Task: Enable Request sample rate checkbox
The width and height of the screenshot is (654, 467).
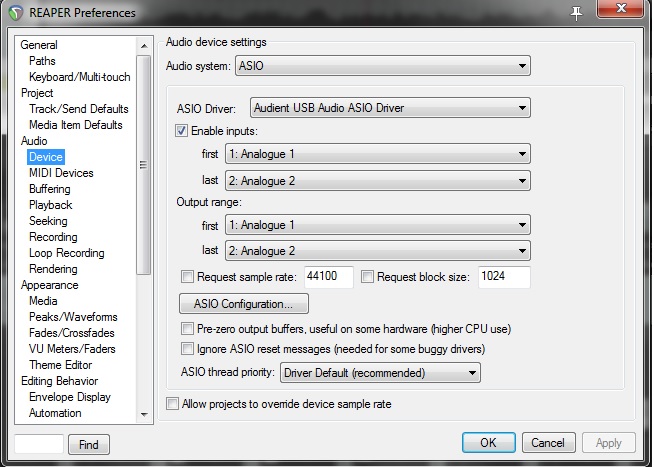Action: point(187,277)
